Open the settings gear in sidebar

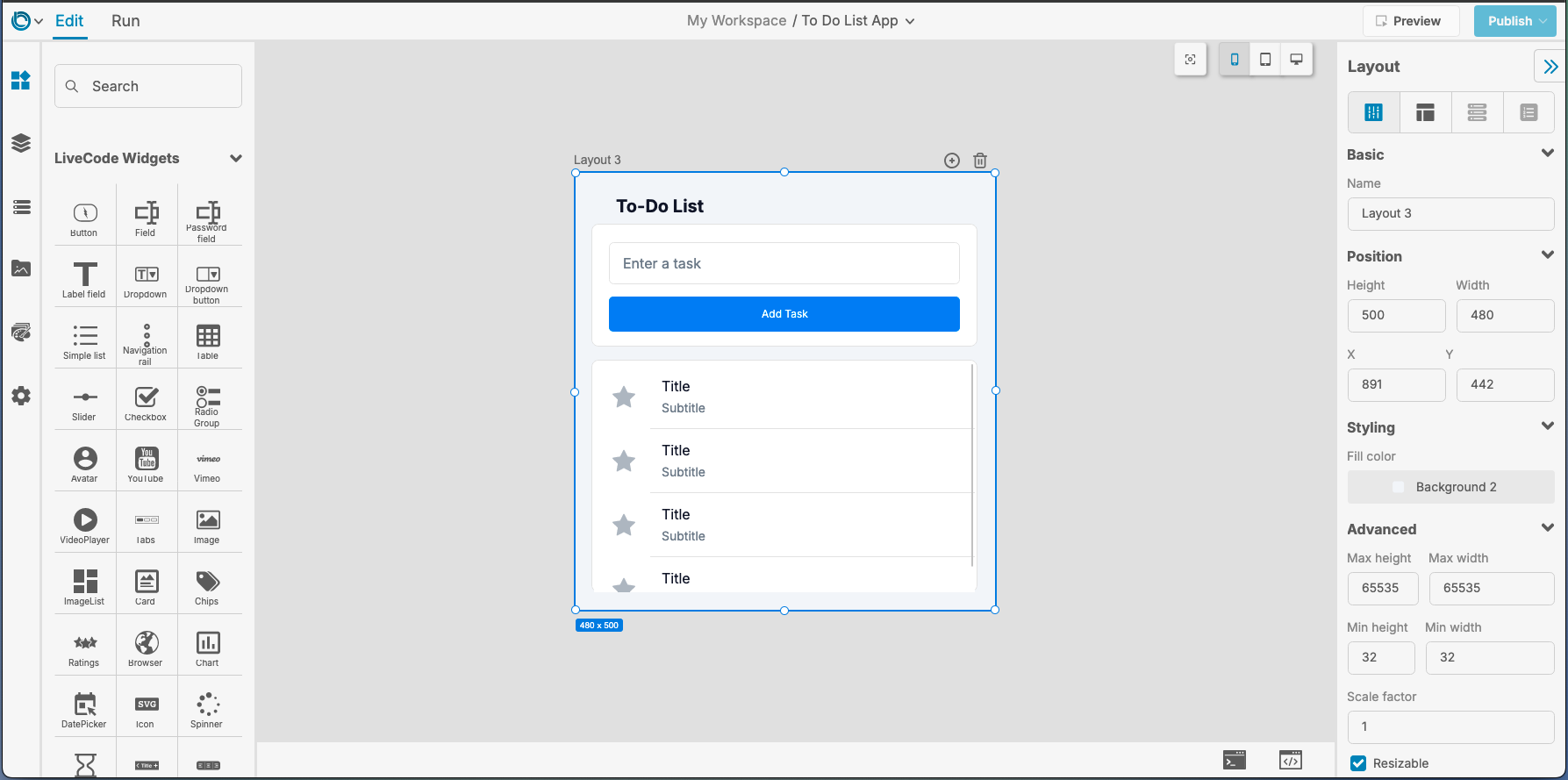21,396
